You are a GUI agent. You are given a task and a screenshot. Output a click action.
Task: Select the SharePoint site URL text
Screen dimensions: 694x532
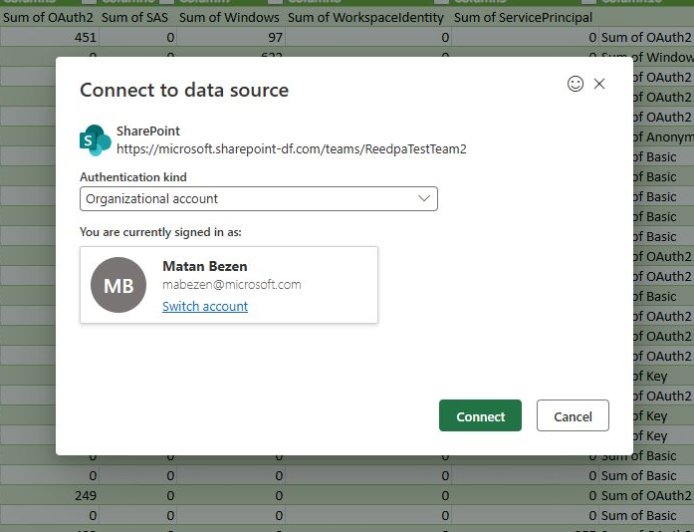coord(291,149)
